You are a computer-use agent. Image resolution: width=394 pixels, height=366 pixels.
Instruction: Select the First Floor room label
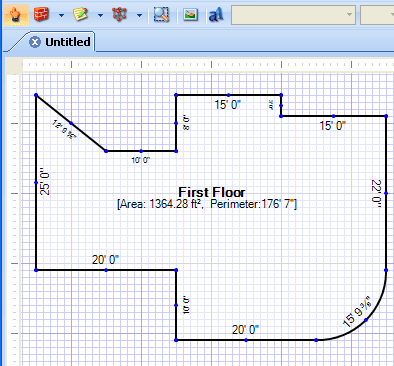212,192
